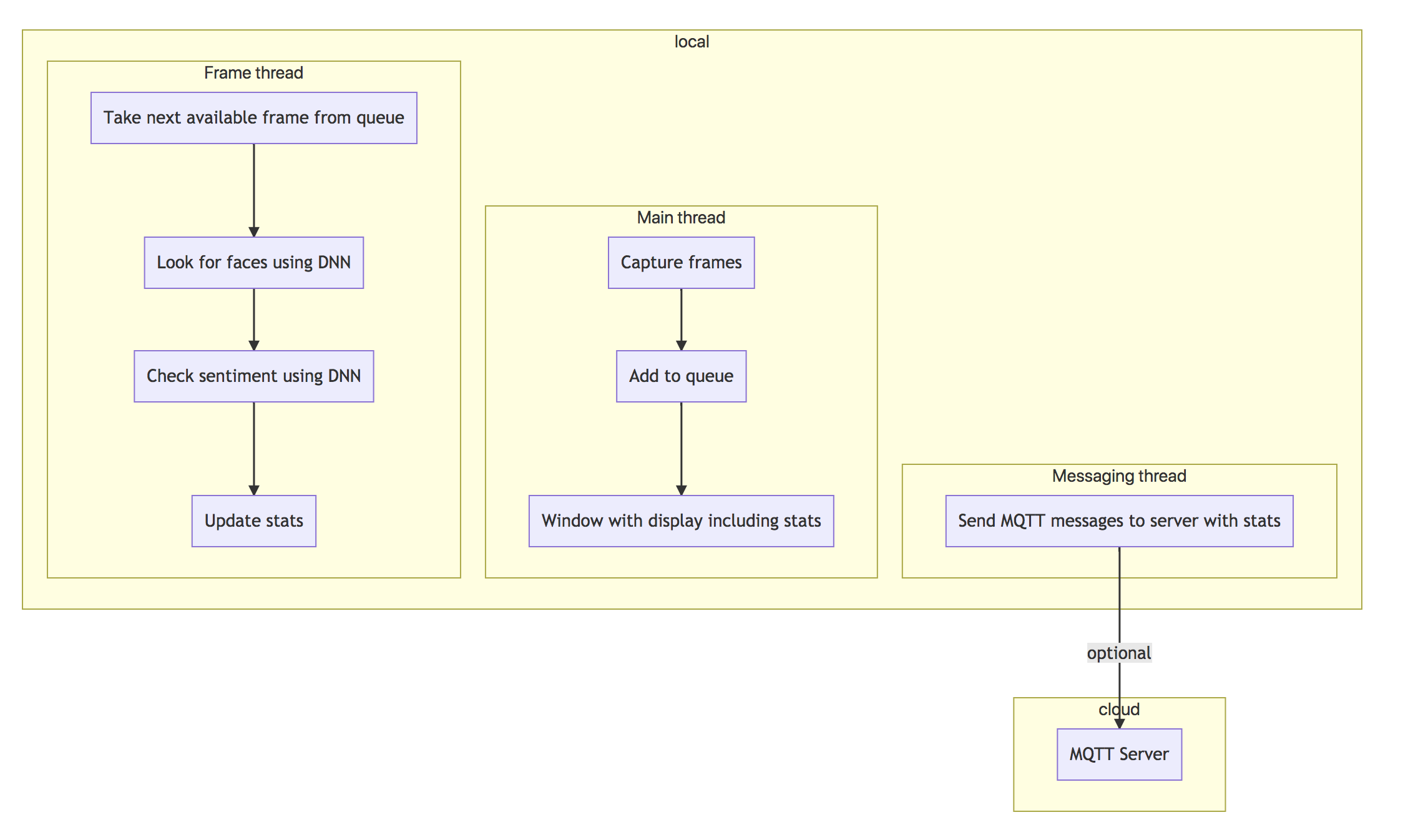Click arrowhead pointing into 'Update stats'
This screenshot has width=1403, height=840.
pyautogui.click(x=253, y=491)
